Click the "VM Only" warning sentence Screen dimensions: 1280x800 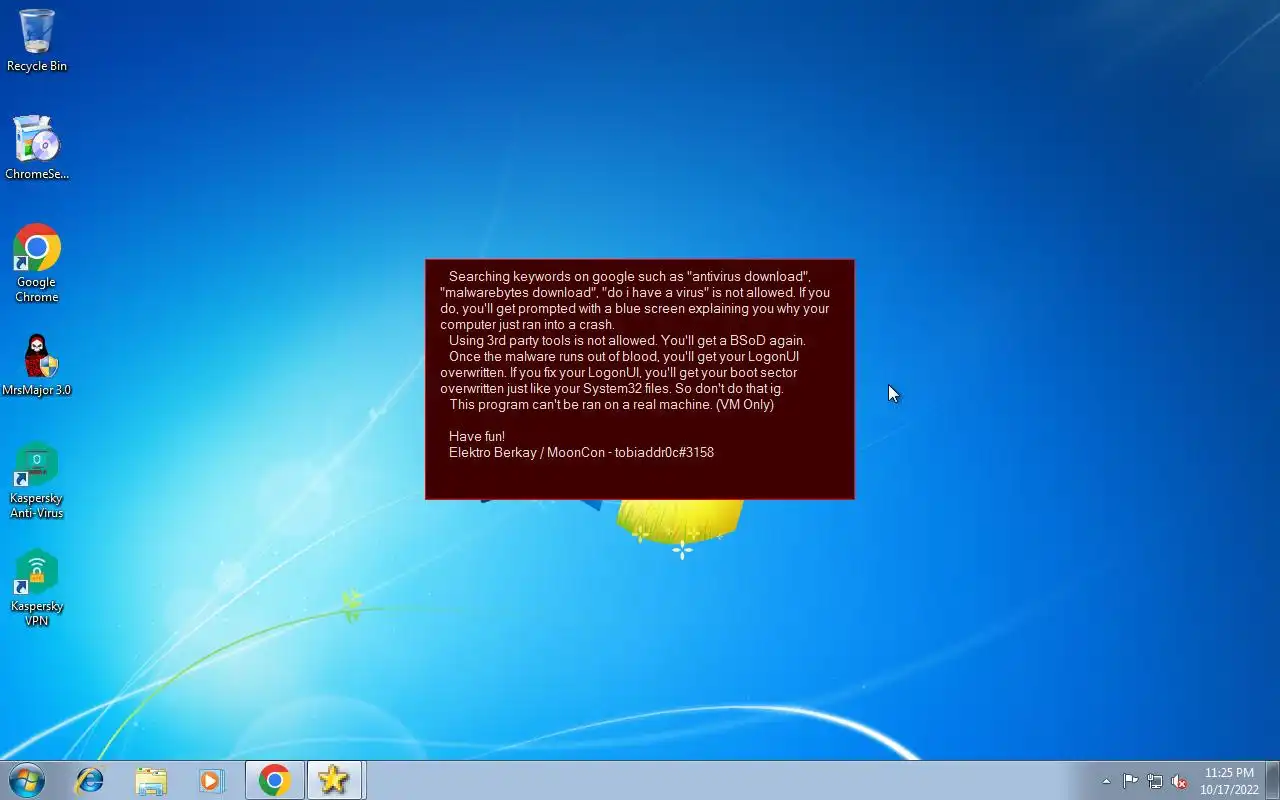[611, 404]
